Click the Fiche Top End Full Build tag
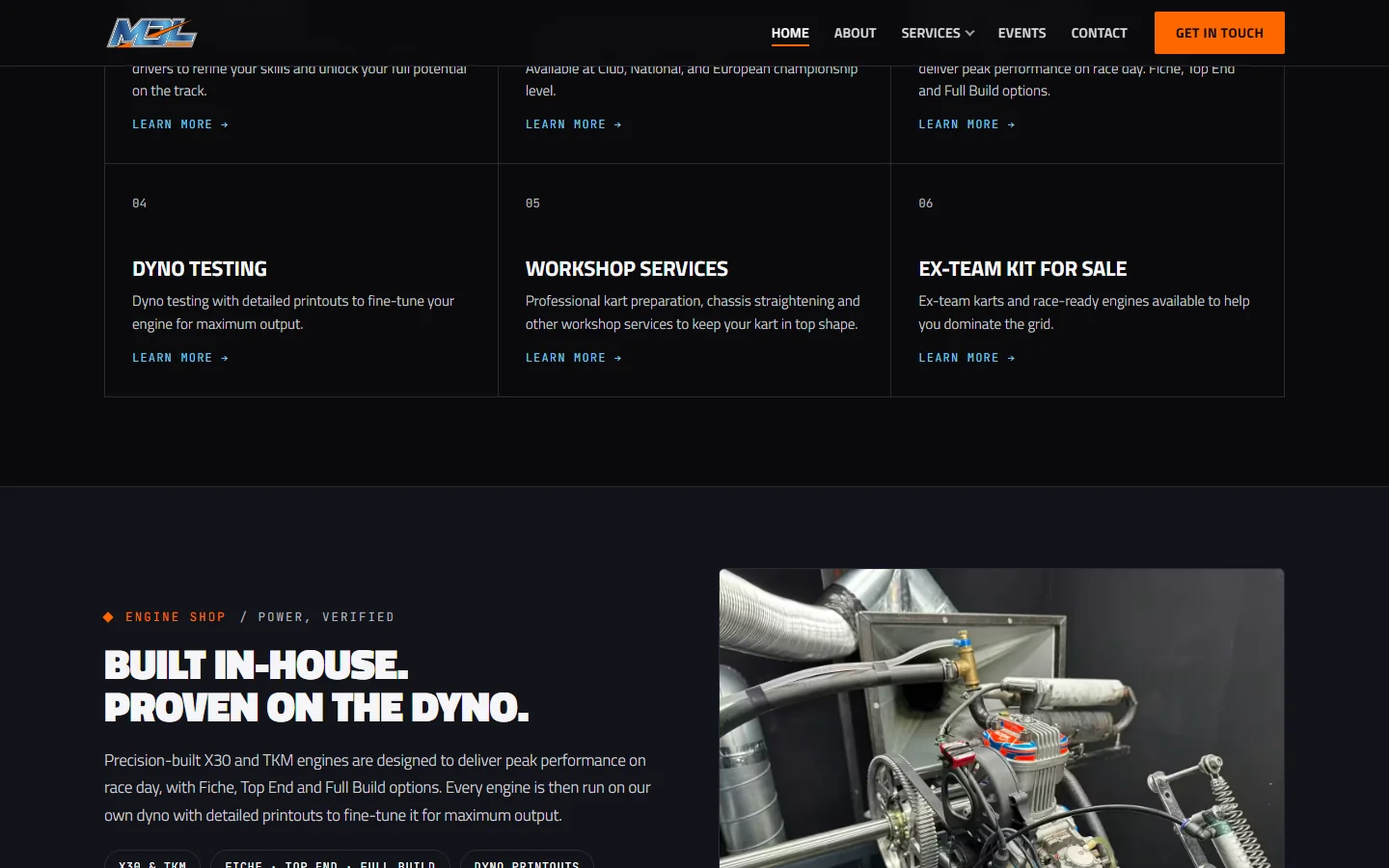This screenshot has width=1389, height=868. point(330,860)
